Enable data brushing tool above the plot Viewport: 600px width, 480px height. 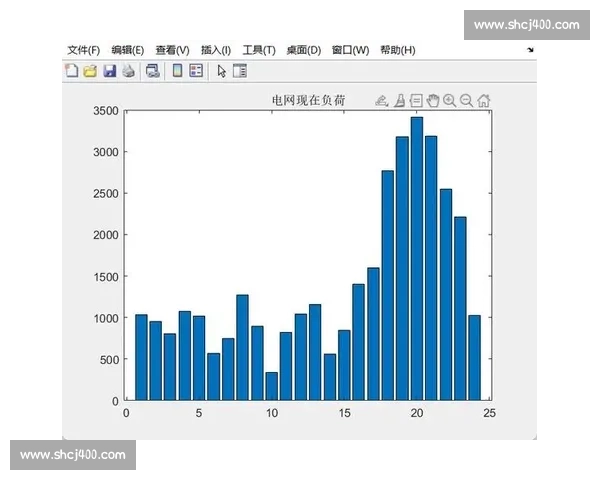(400, 101)
